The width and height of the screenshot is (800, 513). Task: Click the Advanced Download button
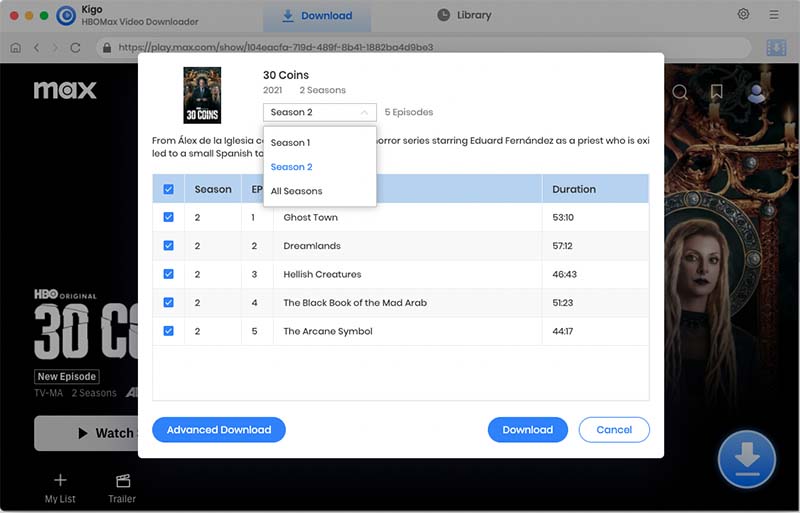coord(219,430)
